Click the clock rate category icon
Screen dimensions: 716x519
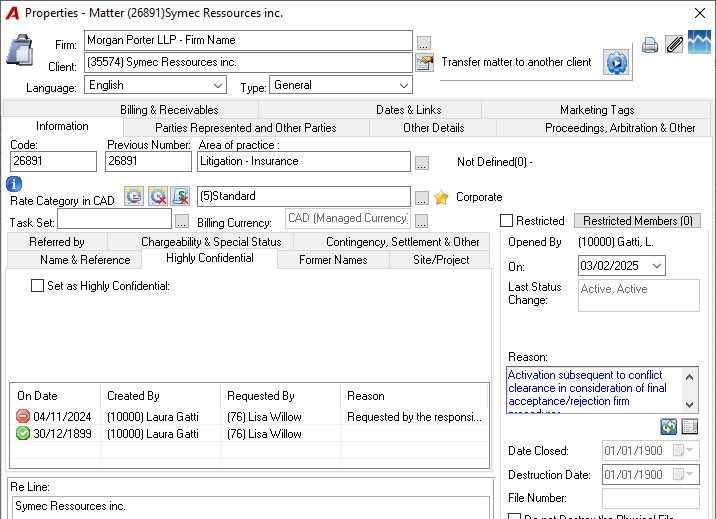click(134, 196)
